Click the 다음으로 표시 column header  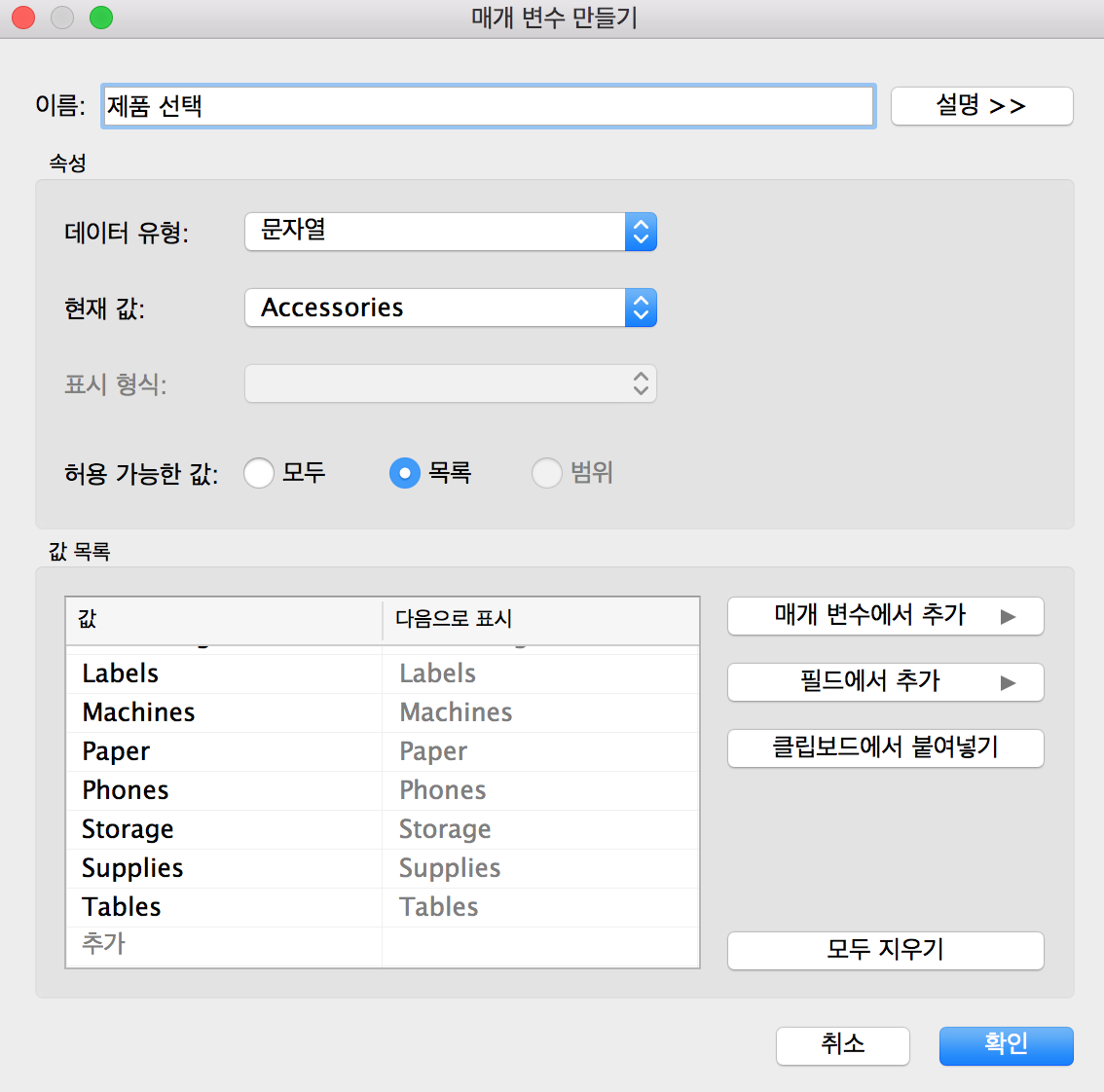click(x=540, y=620)
